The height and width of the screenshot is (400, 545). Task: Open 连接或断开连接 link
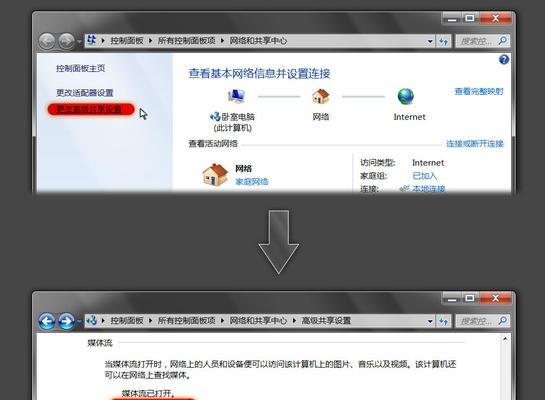(475, 144)
